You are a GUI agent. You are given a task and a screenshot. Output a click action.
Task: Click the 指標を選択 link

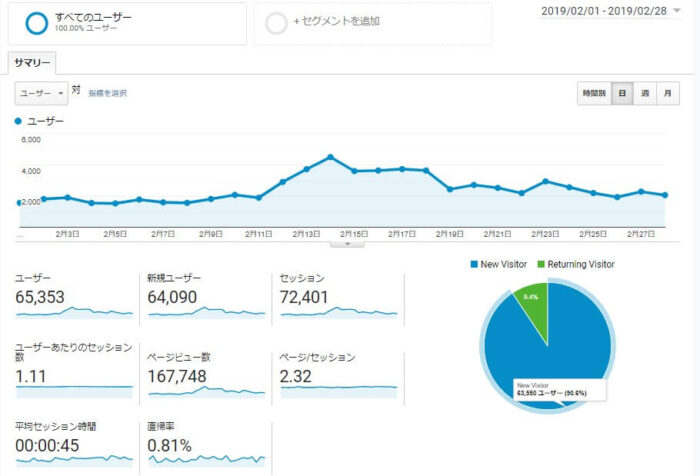tap(108, 93)
